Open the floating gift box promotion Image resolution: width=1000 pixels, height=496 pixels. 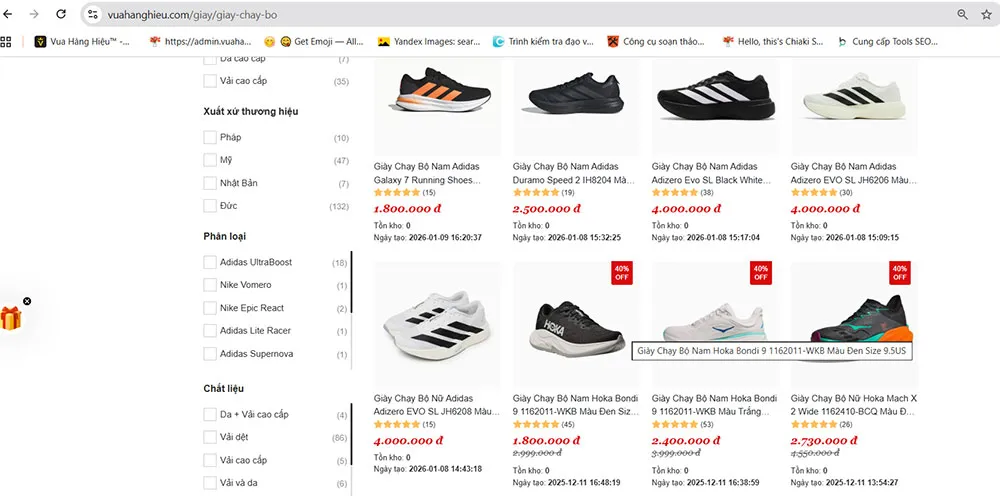(11, 318)
